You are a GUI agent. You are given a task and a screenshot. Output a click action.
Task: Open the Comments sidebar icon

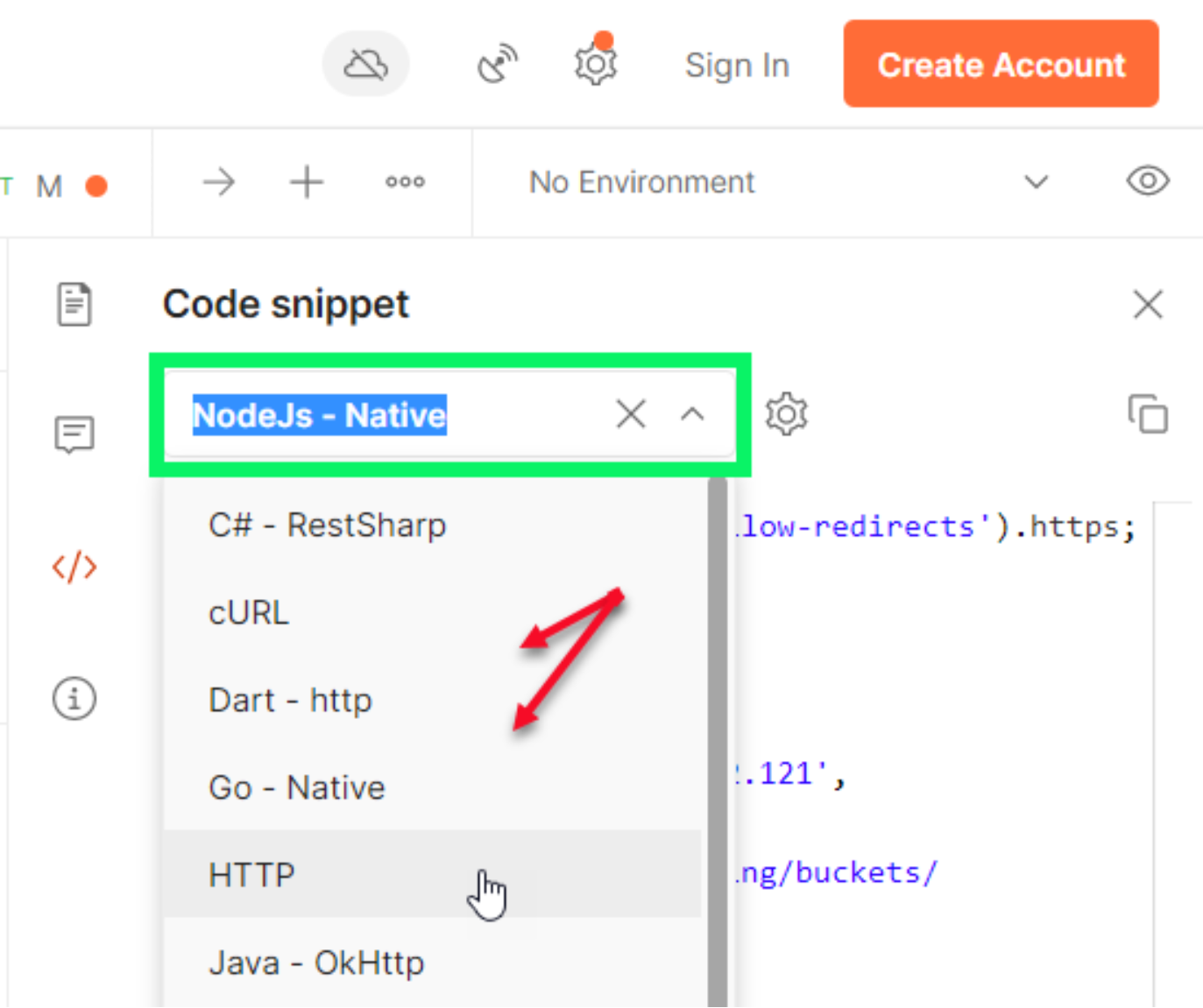tap(74, 434)
